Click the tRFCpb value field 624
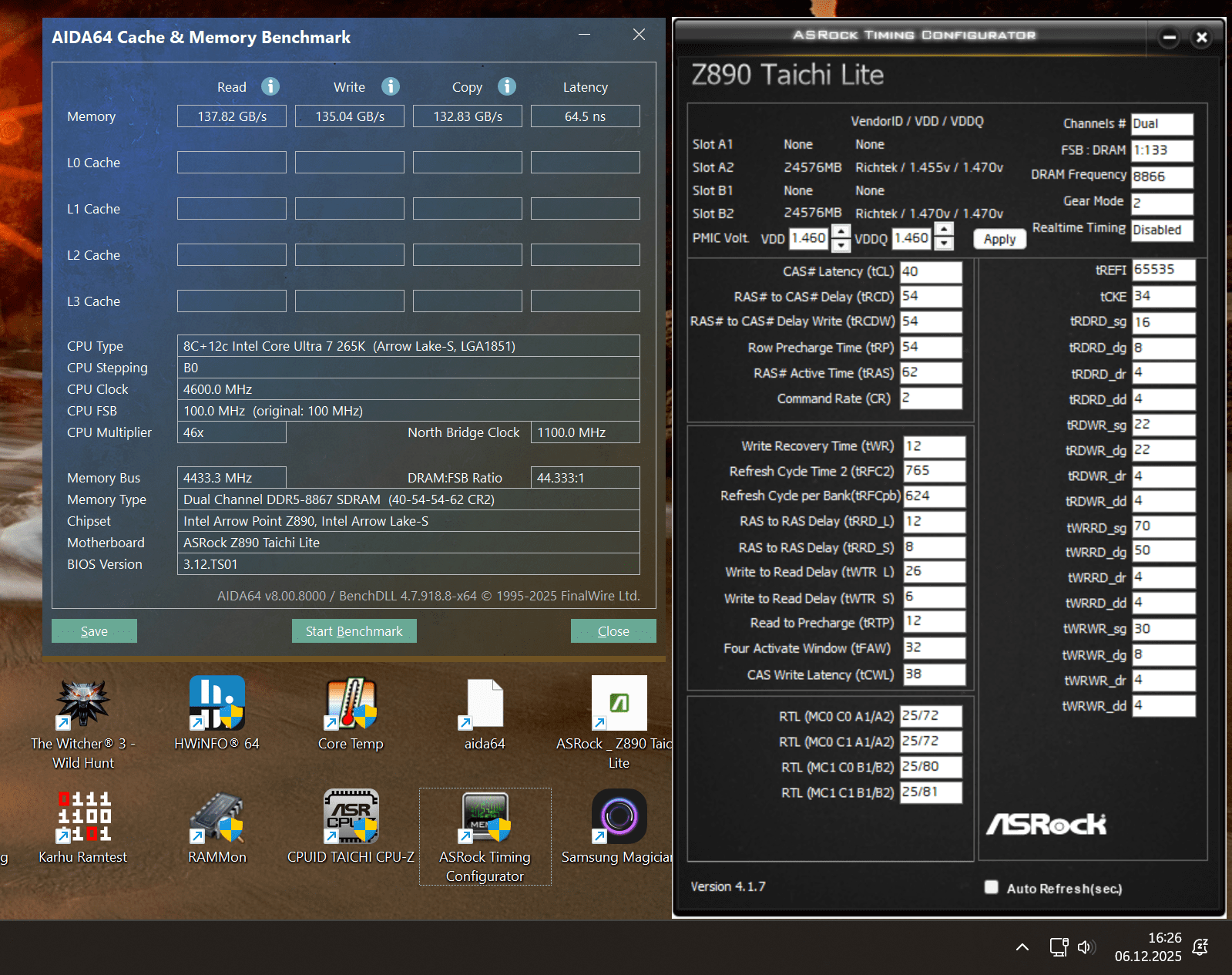Image resolution: width=1232 pixels, height=975 pixels. tap(934, 496)
